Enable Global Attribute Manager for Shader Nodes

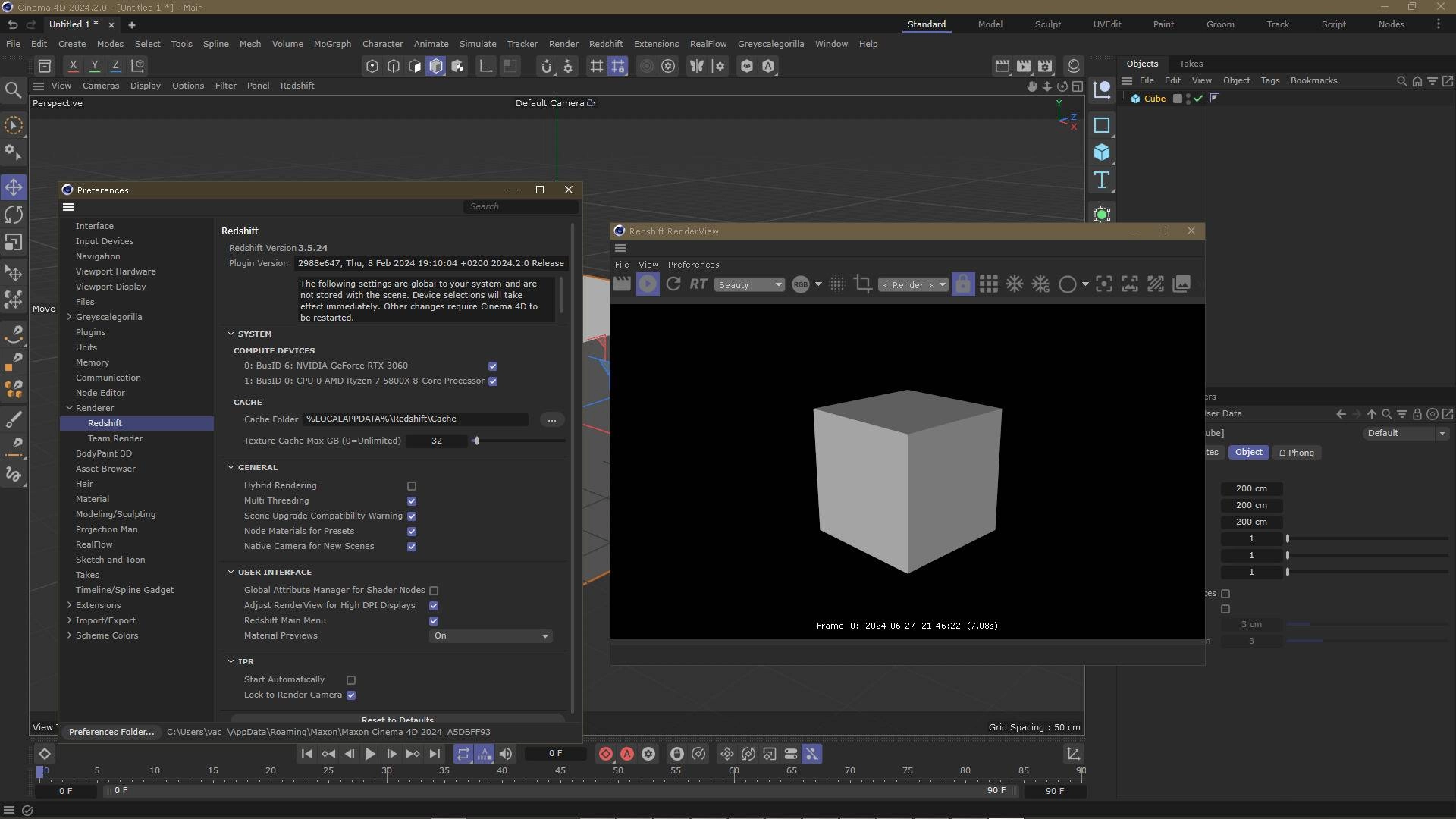[434, 591]
